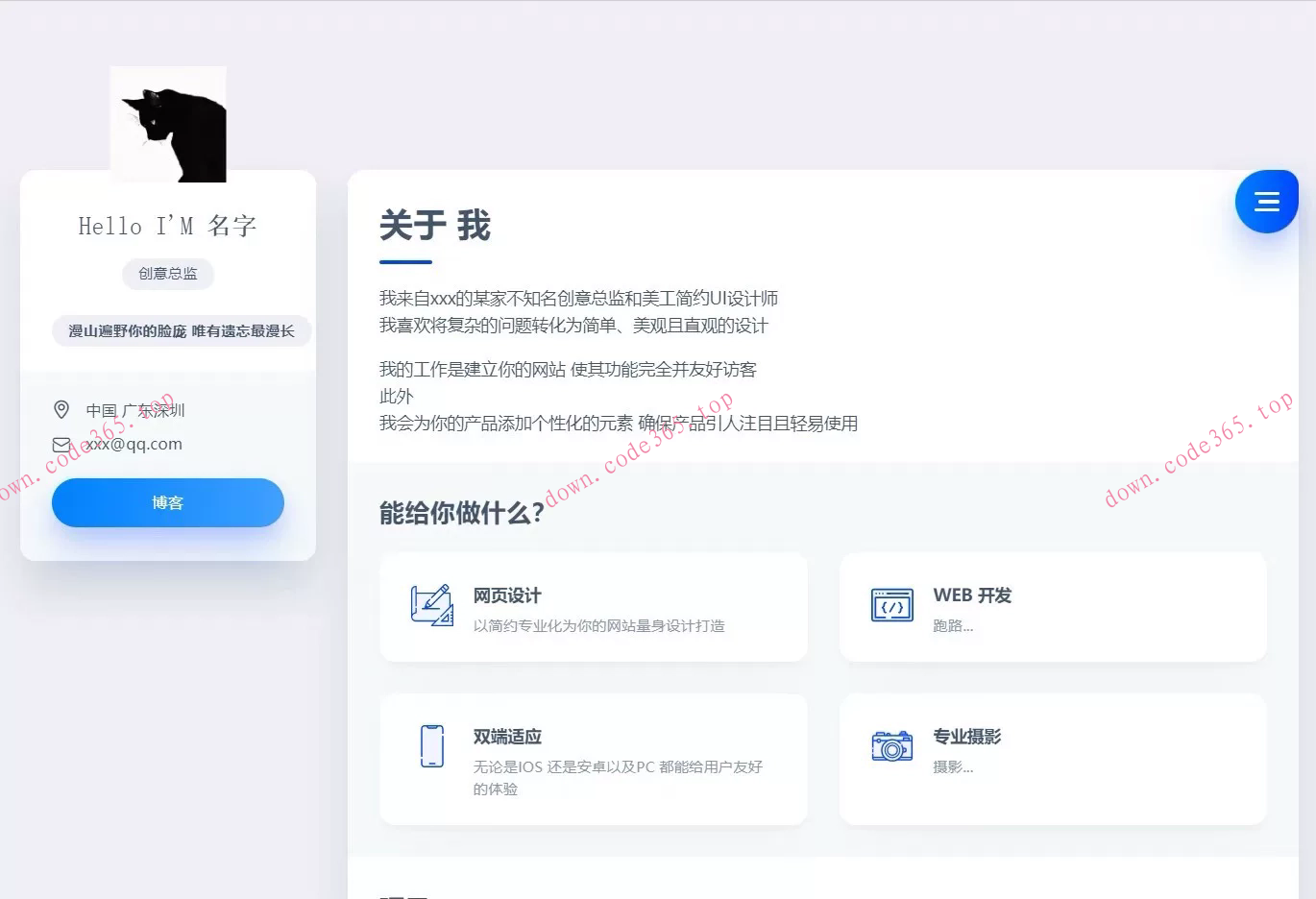This screenshot has height=899, width=1316.
Task: Open the blue hamburger navigation menu
Action: (1266, 201)
